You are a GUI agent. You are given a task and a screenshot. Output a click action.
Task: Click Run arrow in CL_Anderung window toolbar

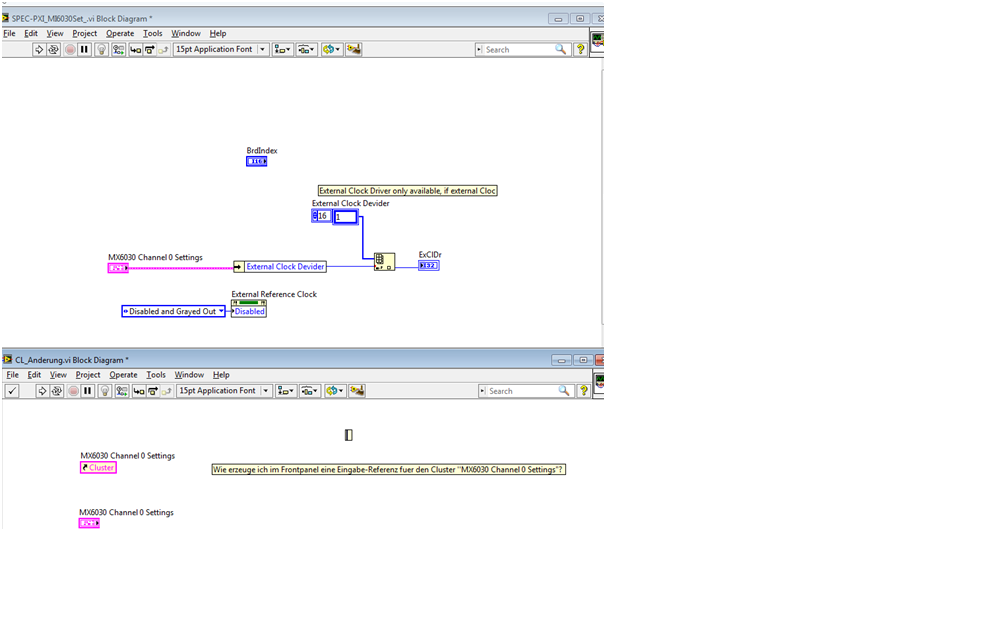[x=42, y=391]
